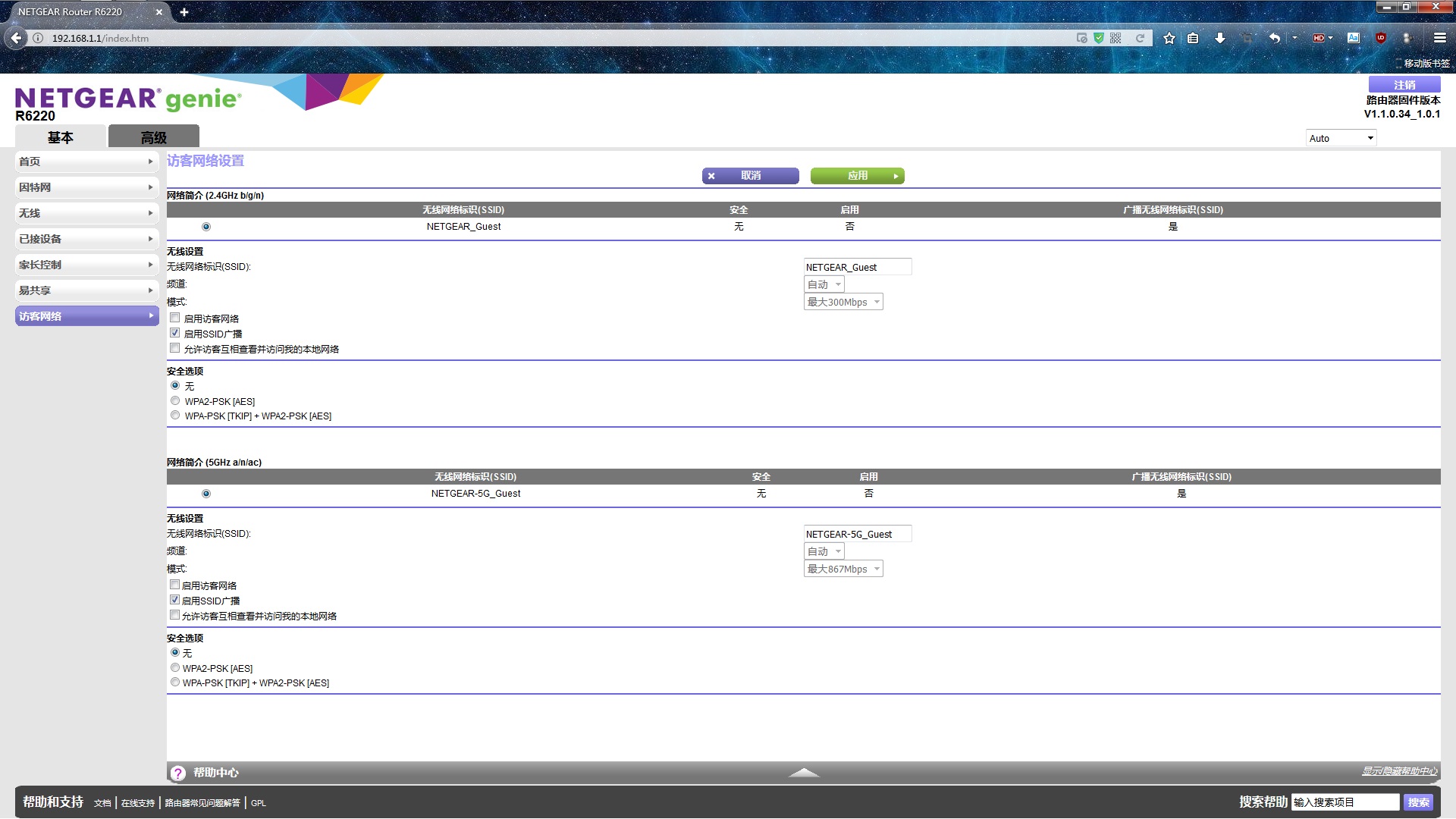Viewport: 1456px width, 819px height.
Task: Select the NETGEAR_Guest radio button in table
Action: tap(206, 227)
